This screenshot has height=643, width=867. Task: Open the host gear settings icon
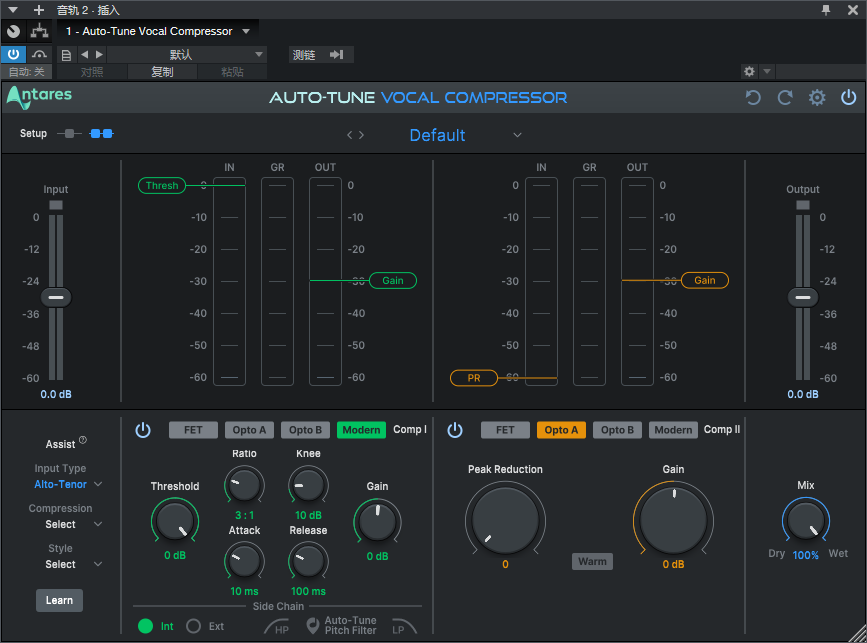[x=749, y=71]
